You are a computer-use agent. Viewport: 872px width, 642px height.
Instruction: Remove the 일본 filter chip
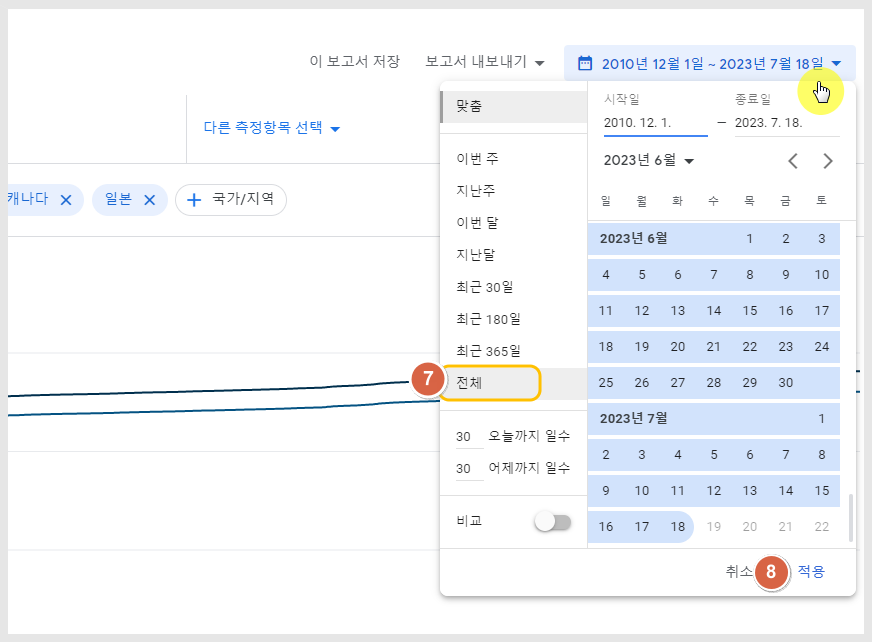click(x=150, y=200)
